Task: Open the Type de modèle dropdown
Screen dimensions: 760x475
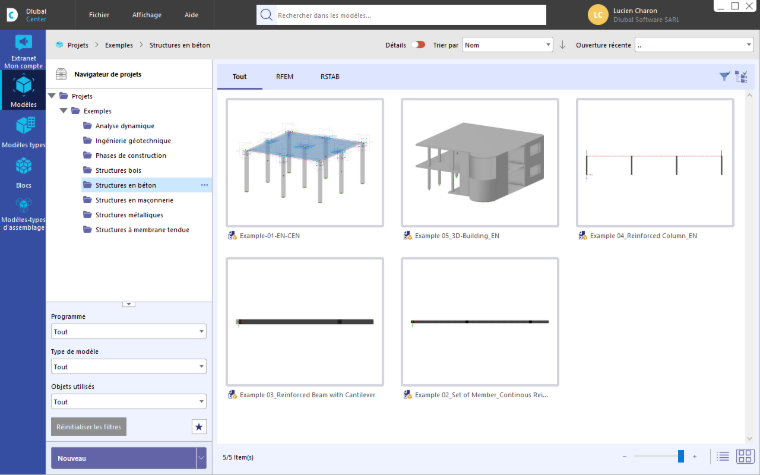Action: [128, 366]
